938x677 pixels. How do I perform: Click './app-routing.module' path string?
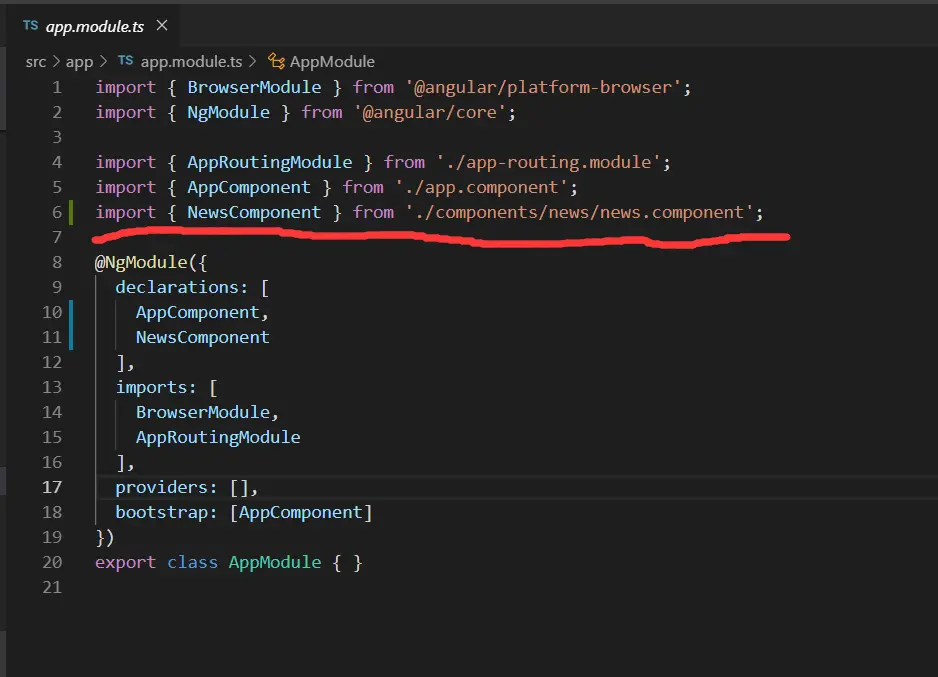[x=549, y=162]
